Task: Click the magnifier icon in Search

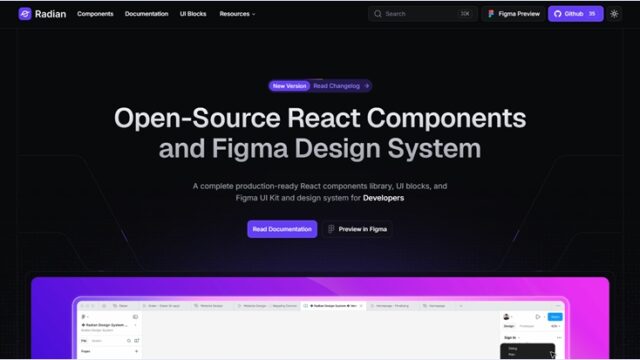Action: click(378, 14)
